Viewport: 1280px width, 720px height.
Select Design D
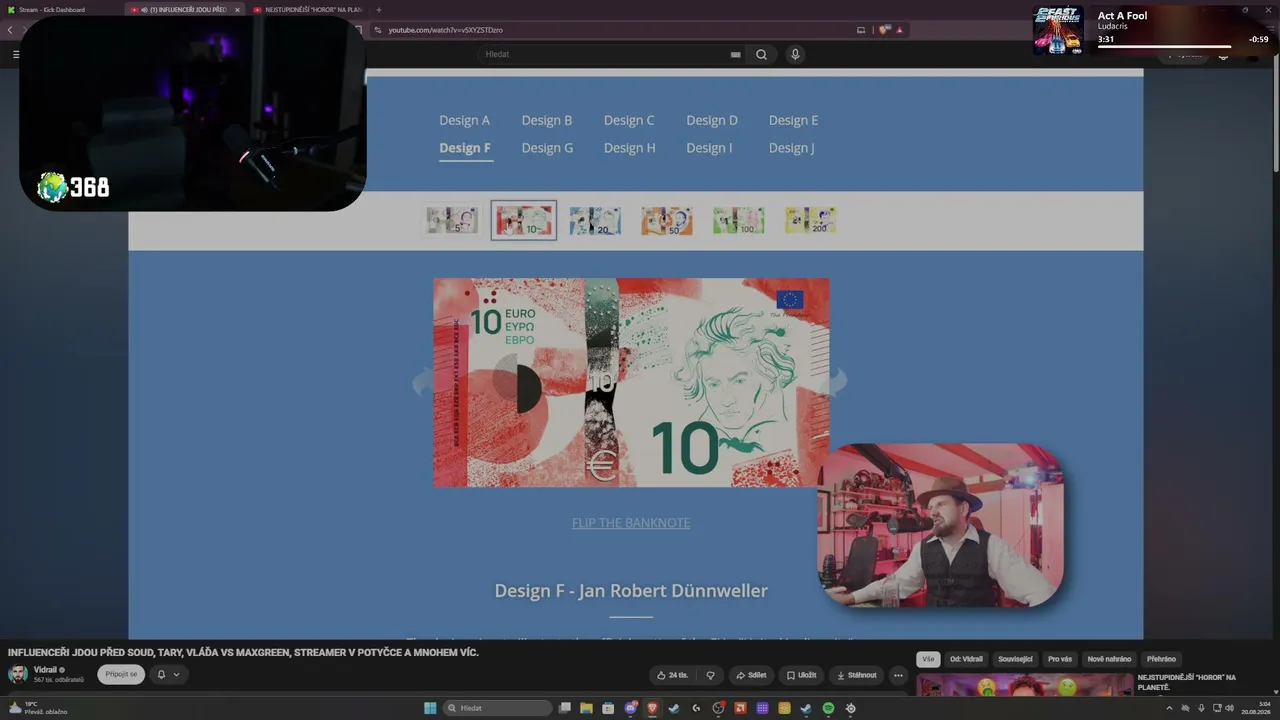click(712, 120)
